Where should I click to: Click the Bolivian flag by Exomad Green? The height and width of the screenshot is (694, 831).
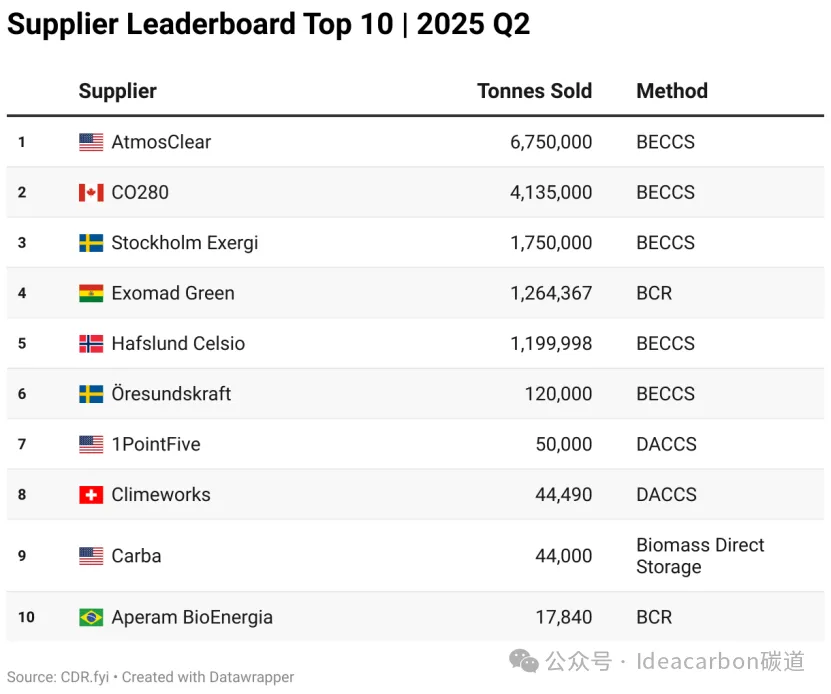point(91,293)
